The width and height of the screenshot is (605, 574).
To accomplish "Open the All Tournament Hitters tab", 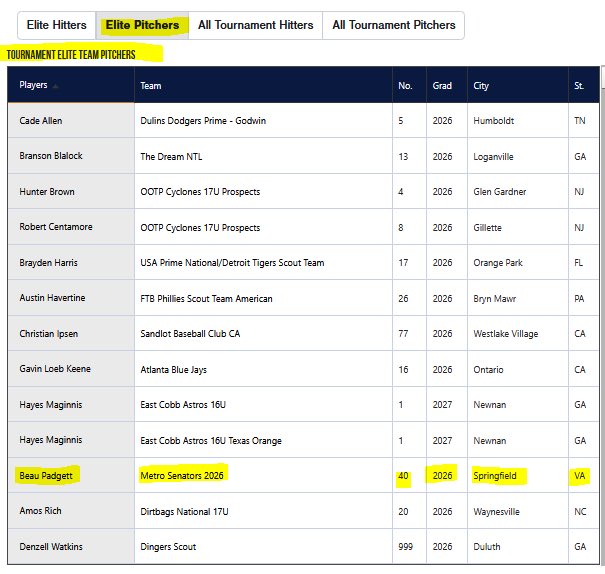I will pos(255,25).
